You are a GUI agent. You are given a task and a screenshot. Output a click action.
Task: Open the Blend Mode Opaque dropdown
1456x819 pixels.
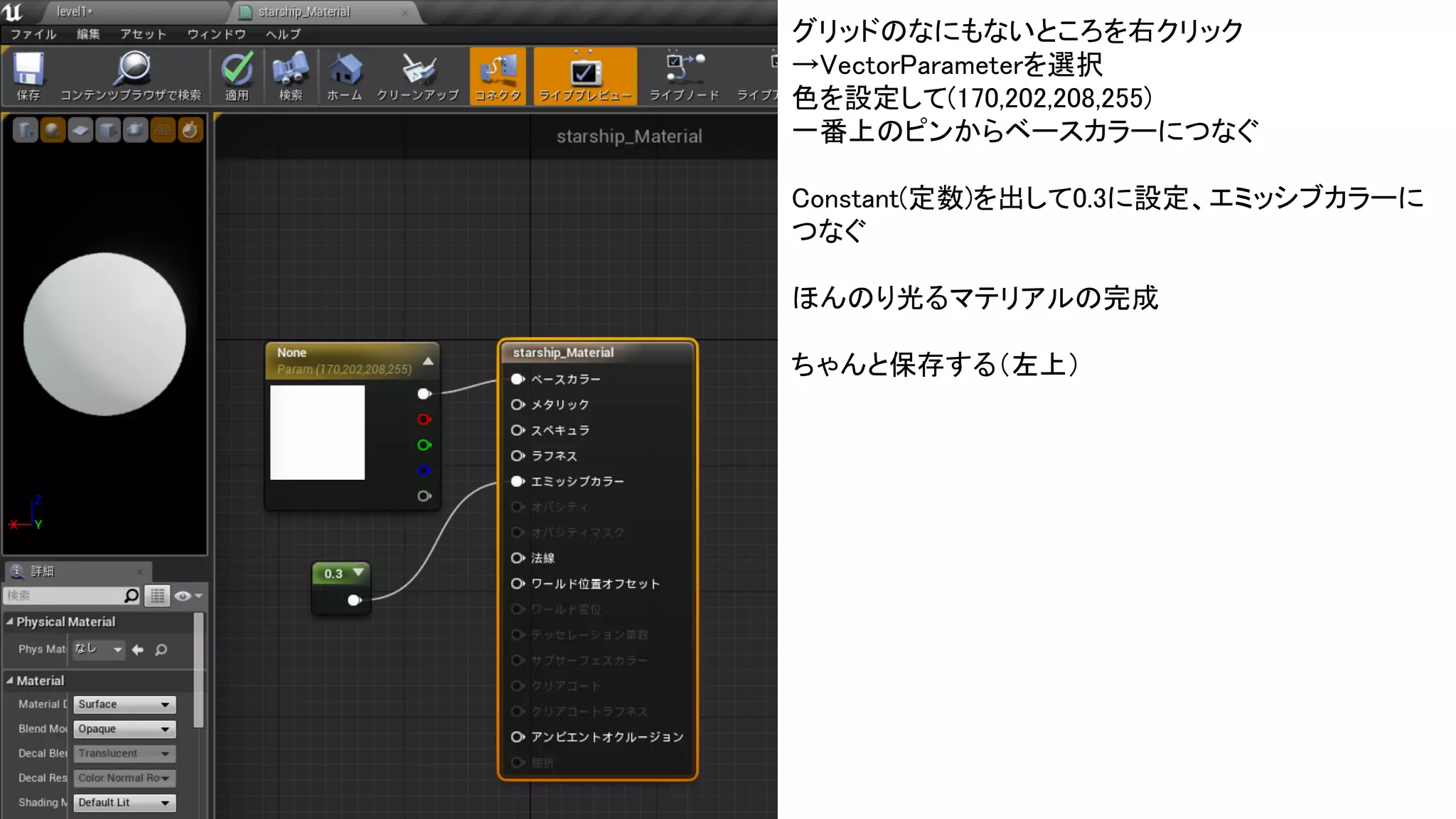pos(124,729)
